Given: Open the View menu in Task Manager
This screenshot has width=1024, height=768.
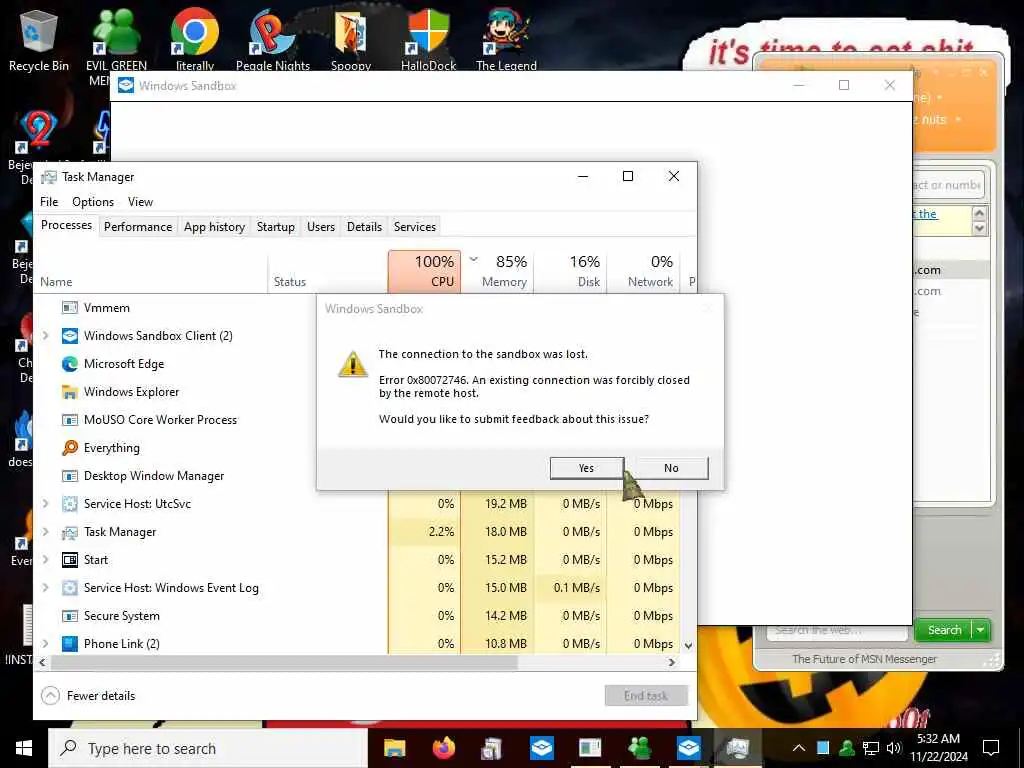Looking at the screenshot, I should (140, 202).
